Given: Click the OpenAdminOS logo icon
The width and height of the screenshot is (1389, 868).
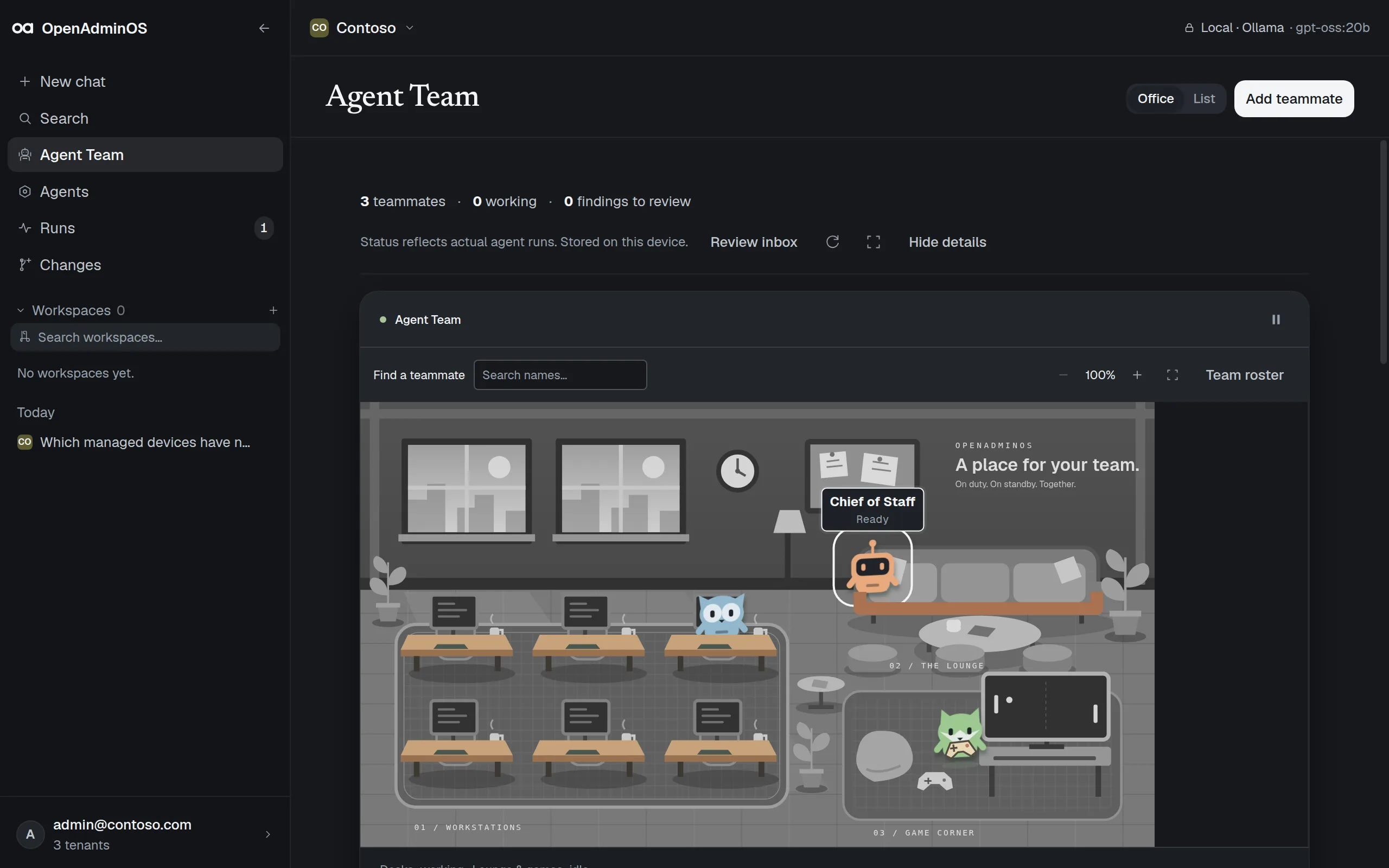Looking at the screenshot, I should 22,28.
